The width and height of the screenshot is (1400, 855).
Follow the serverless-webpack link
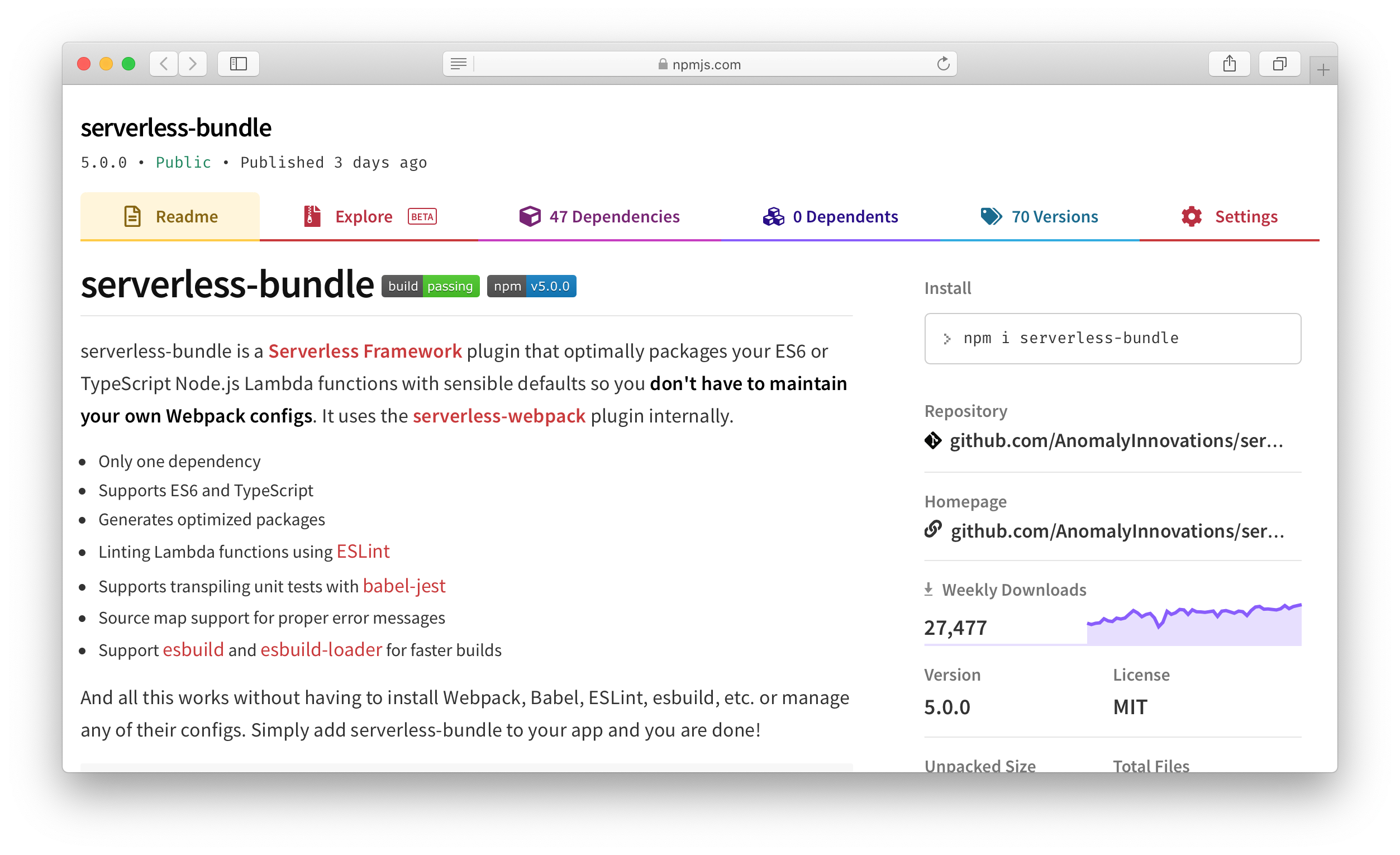pos(499,416)
